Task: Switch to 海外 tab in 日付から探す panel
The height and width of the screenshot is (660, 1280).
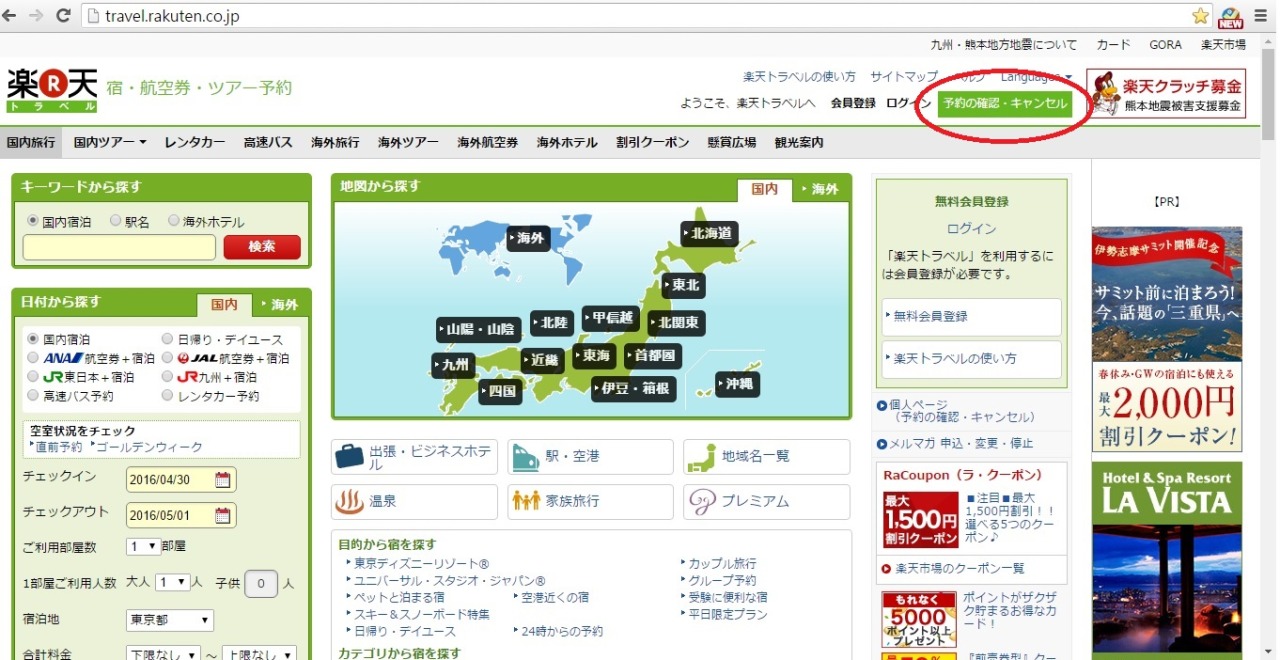Action: pyautogui.click(x=279, y=304)
